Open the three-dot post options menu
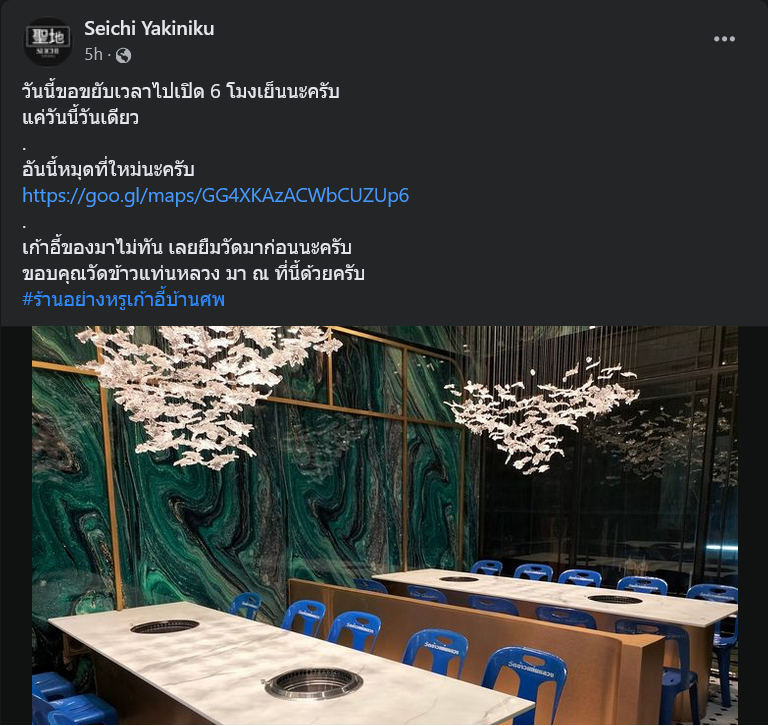769x726 pixels. click(724, 39)
